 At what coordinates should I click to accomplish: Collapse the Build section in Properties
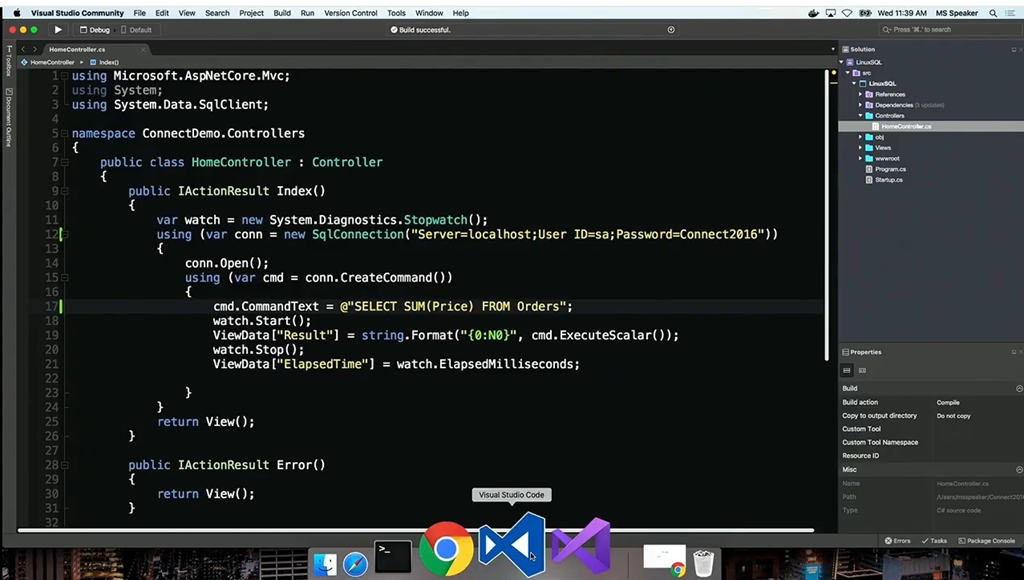1018,388
